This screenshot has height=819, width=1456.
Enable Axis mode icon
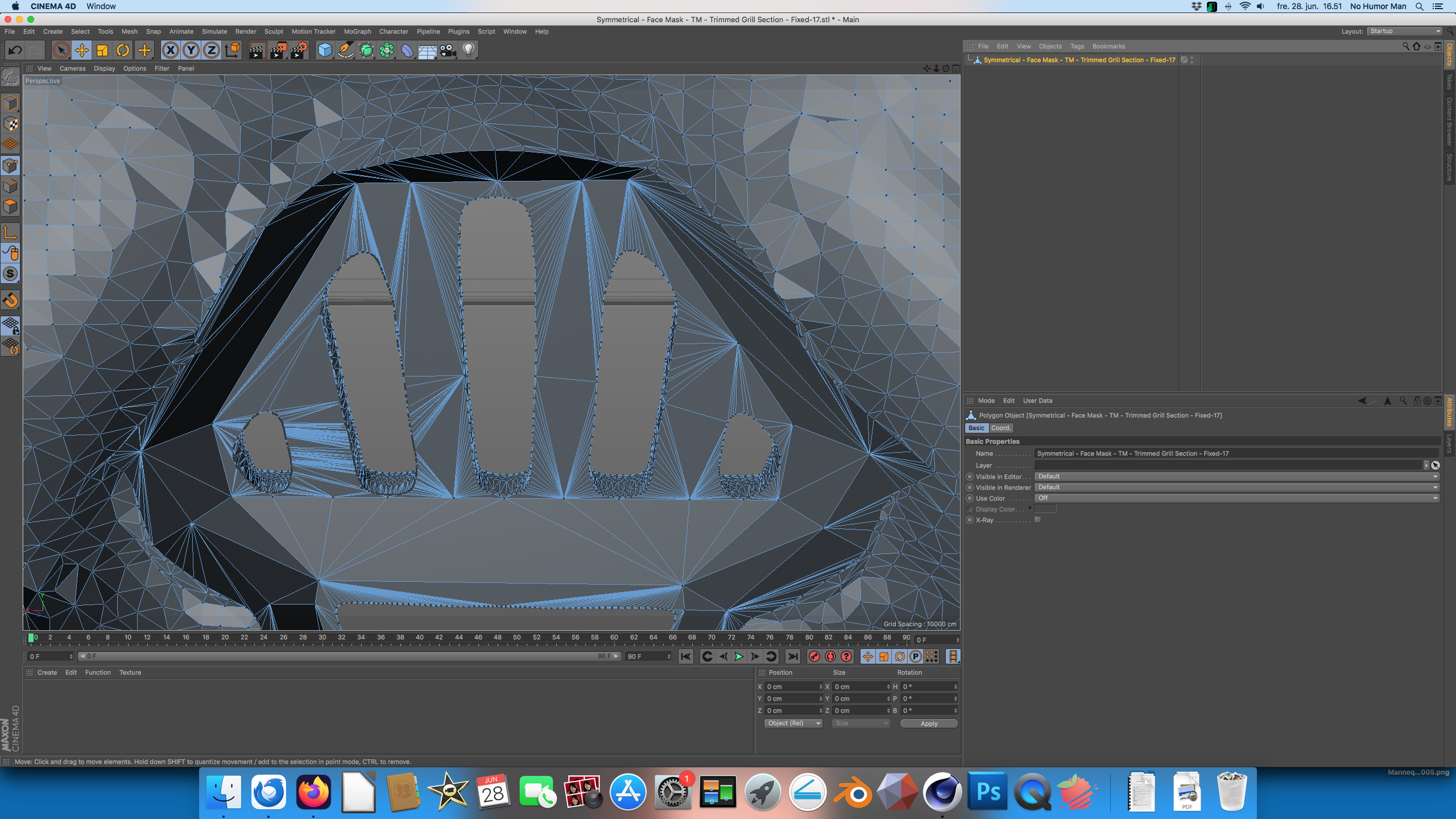(x=10, y=232)
